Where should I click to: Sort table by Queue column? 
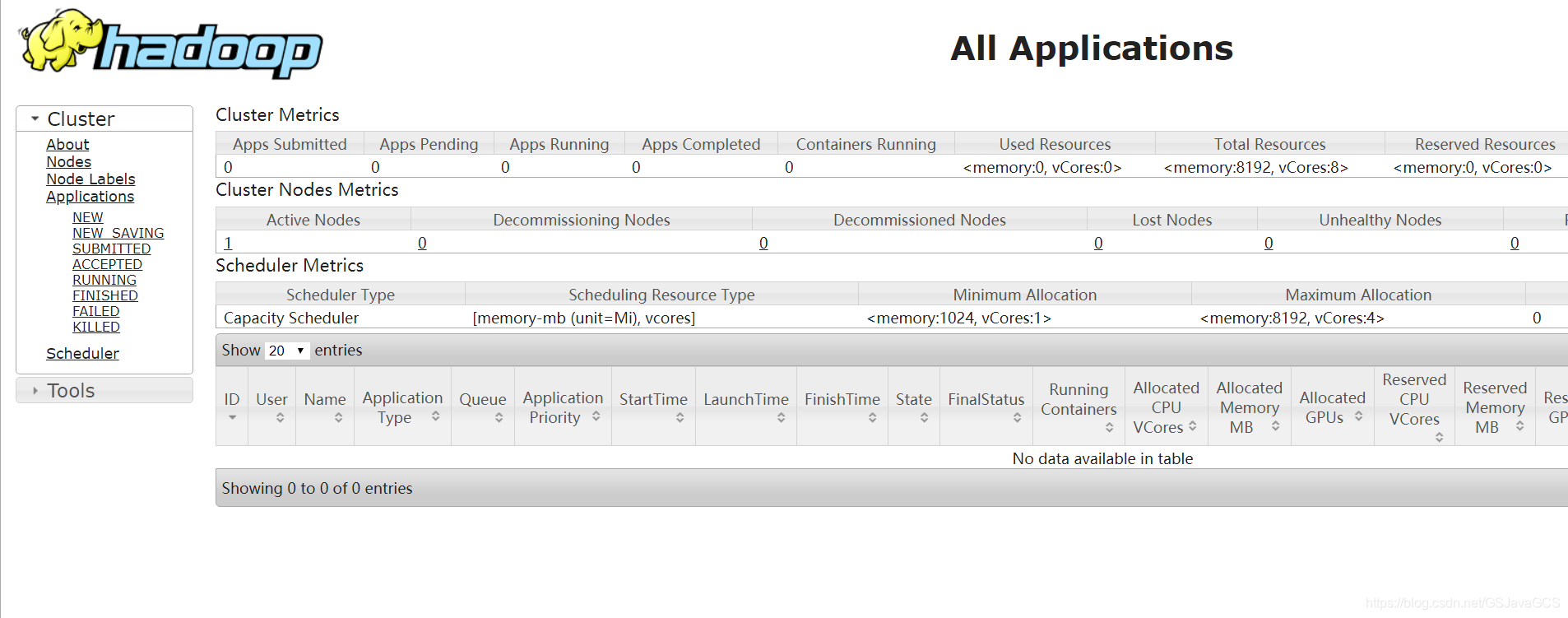[483, 407]
